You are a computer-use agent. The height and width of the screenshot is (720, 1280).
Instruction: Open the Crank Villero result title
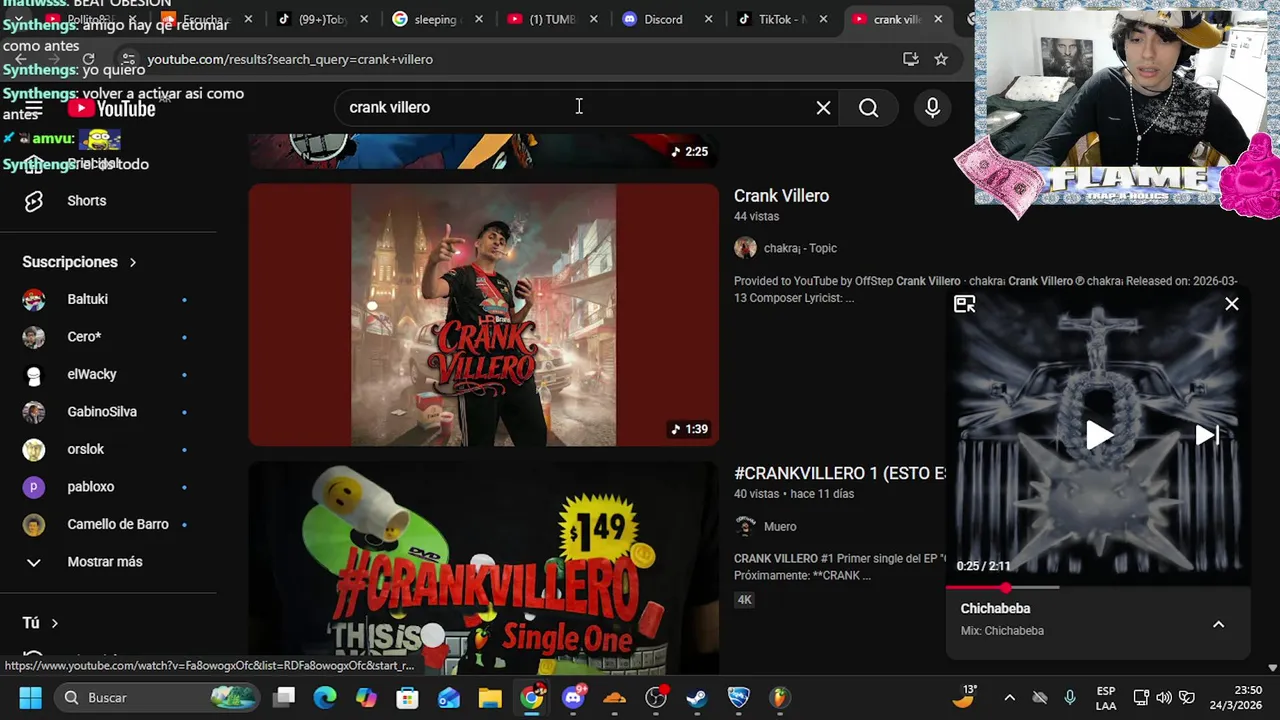coord(781,196)
